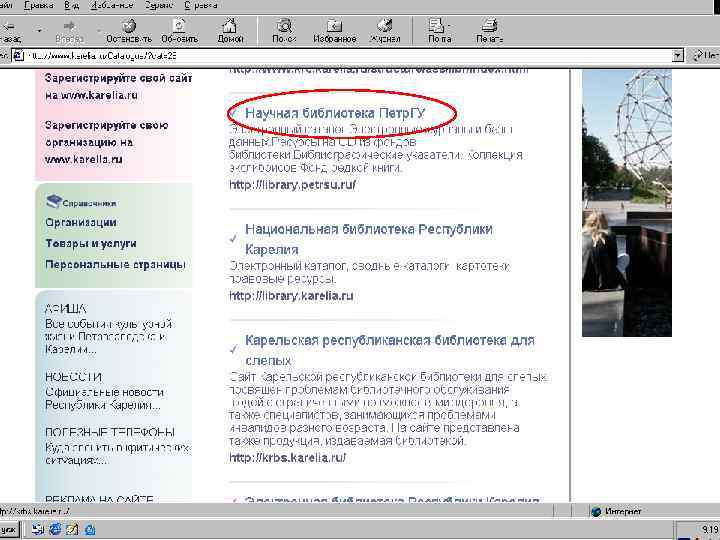Open the Поиск search pane
This screenshot has width=720, height=540.
point(284,30)
